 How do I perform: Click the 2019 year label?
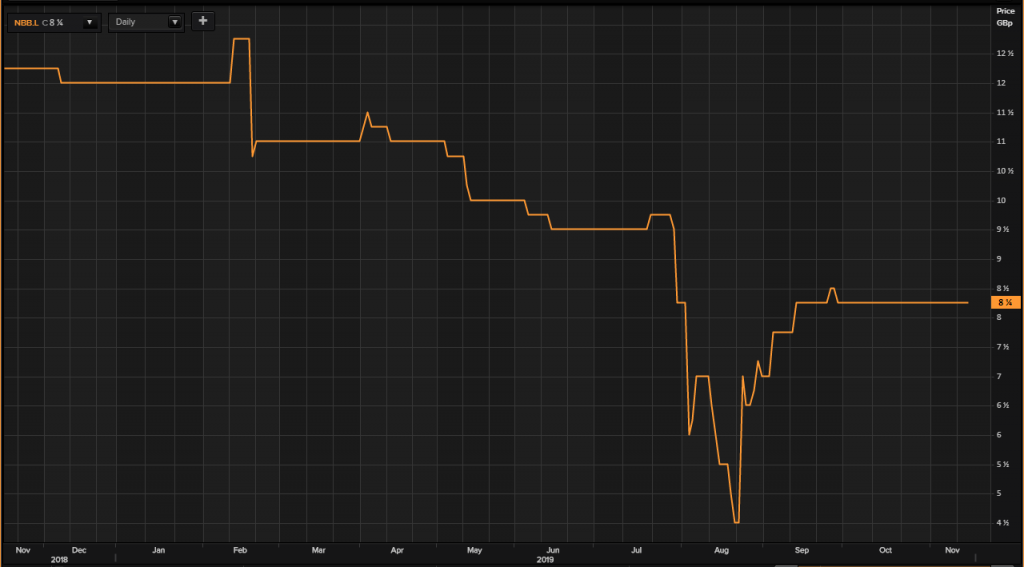545,560
